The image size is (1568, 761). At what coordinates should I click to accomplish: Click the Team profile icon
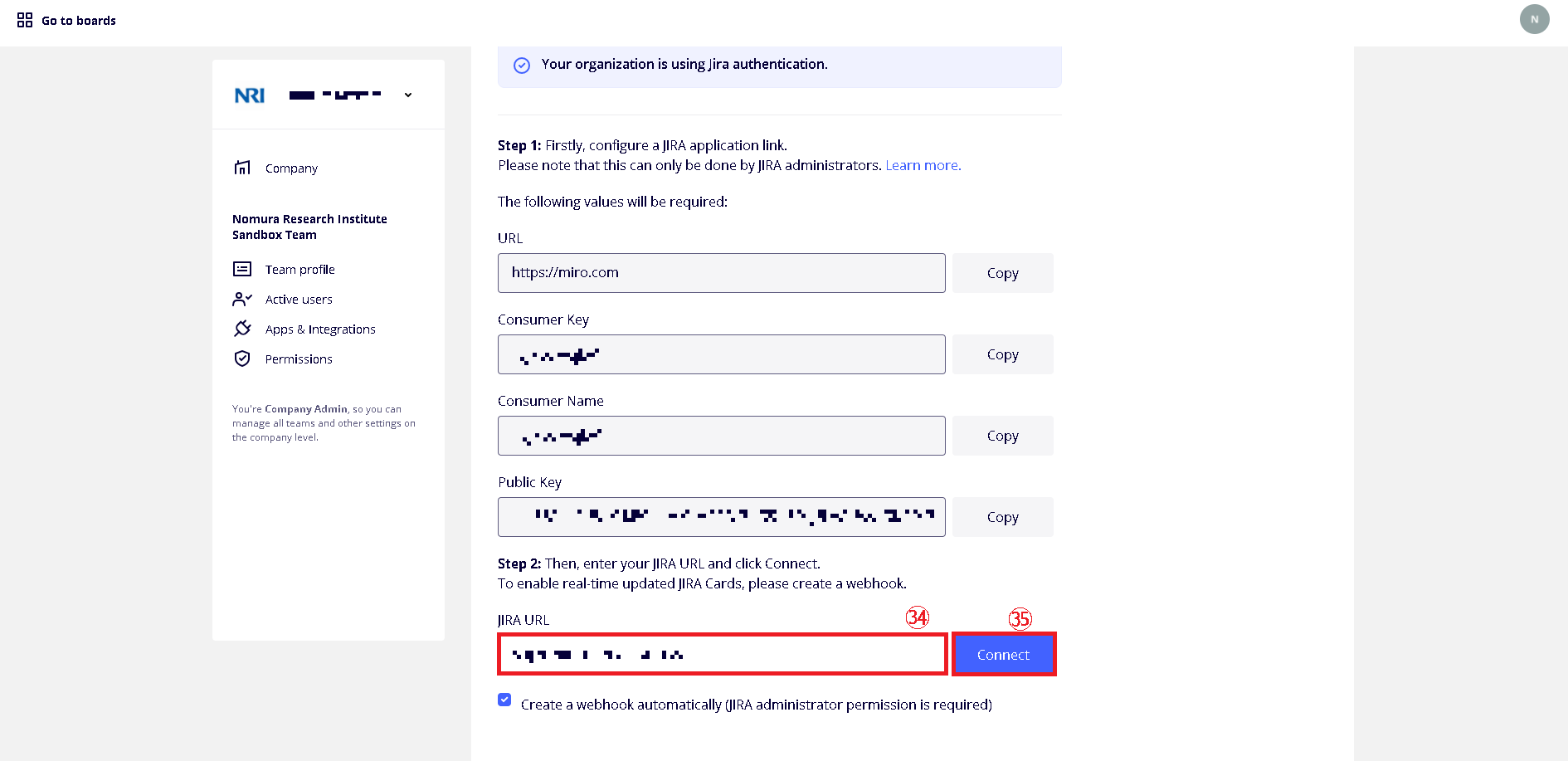coord(242,269)
